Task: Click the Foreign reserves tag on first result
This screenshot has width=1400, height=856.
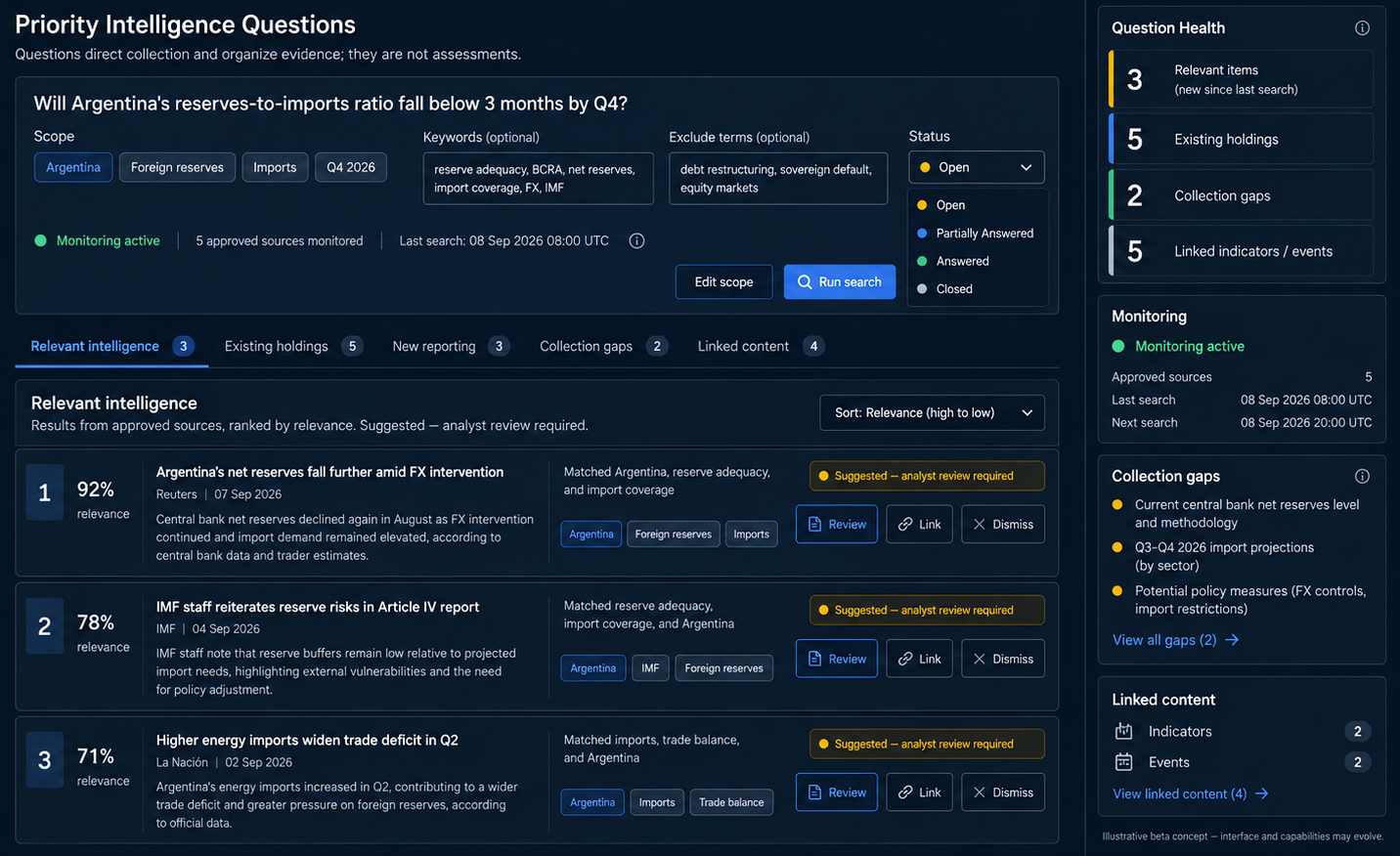Action: tap(674, 535)
